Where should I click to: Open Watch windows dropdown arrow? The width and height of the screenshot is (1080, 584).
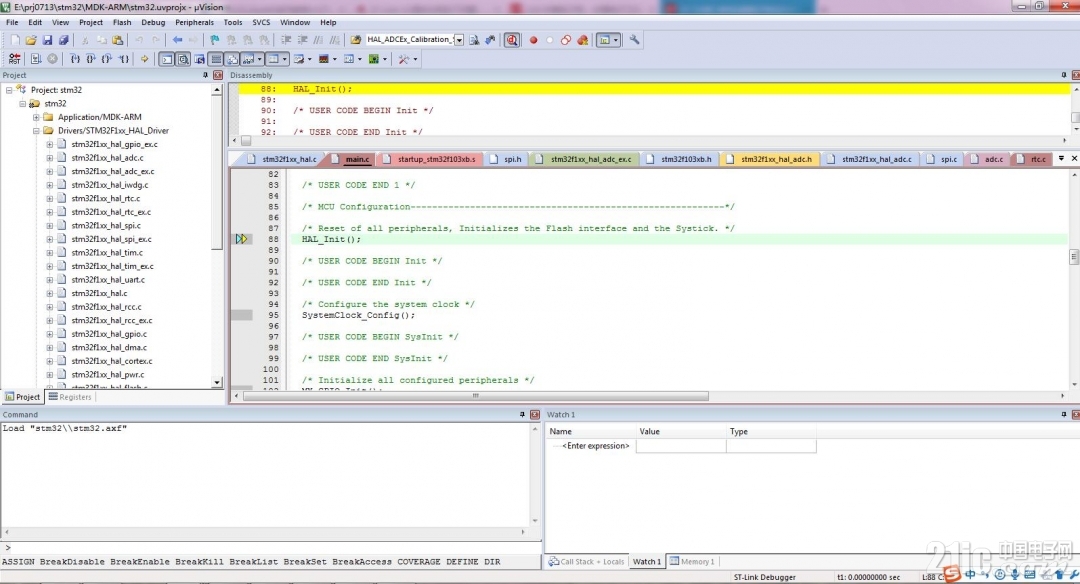pos(259,59)
